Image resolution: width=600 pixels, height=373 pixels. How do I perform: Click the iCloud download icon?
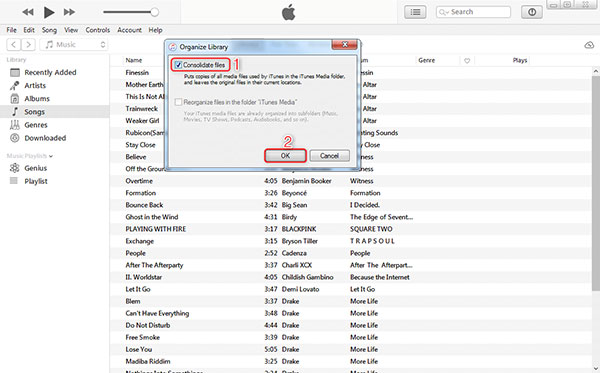(x=589, y=45)
